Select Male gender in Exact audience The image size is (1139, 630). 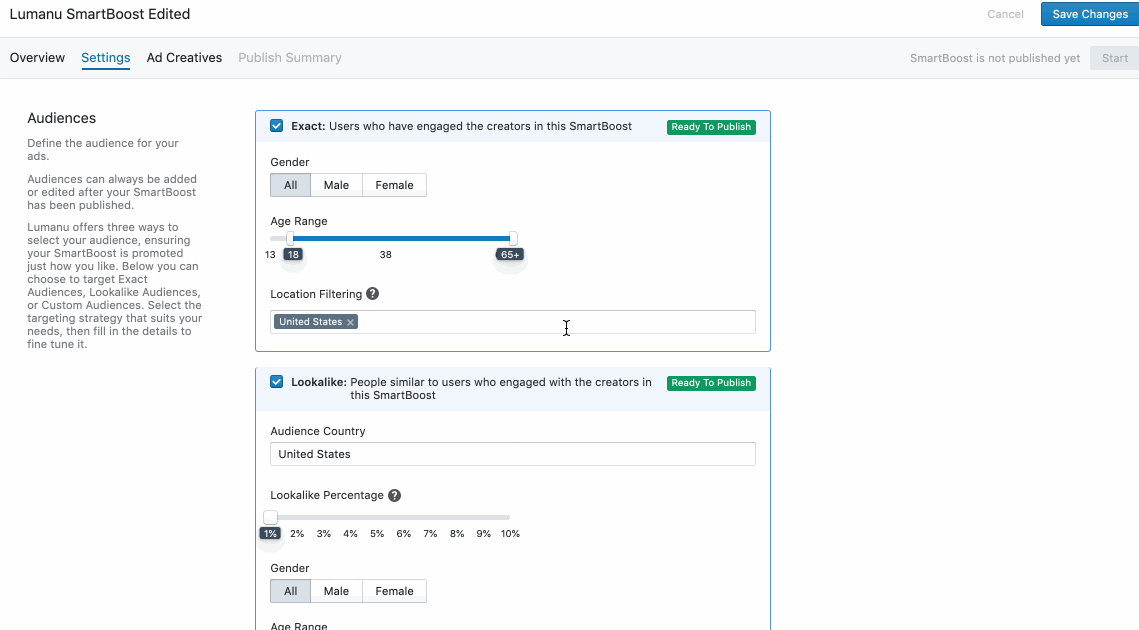pyautogui.click(x=336, y=185)
